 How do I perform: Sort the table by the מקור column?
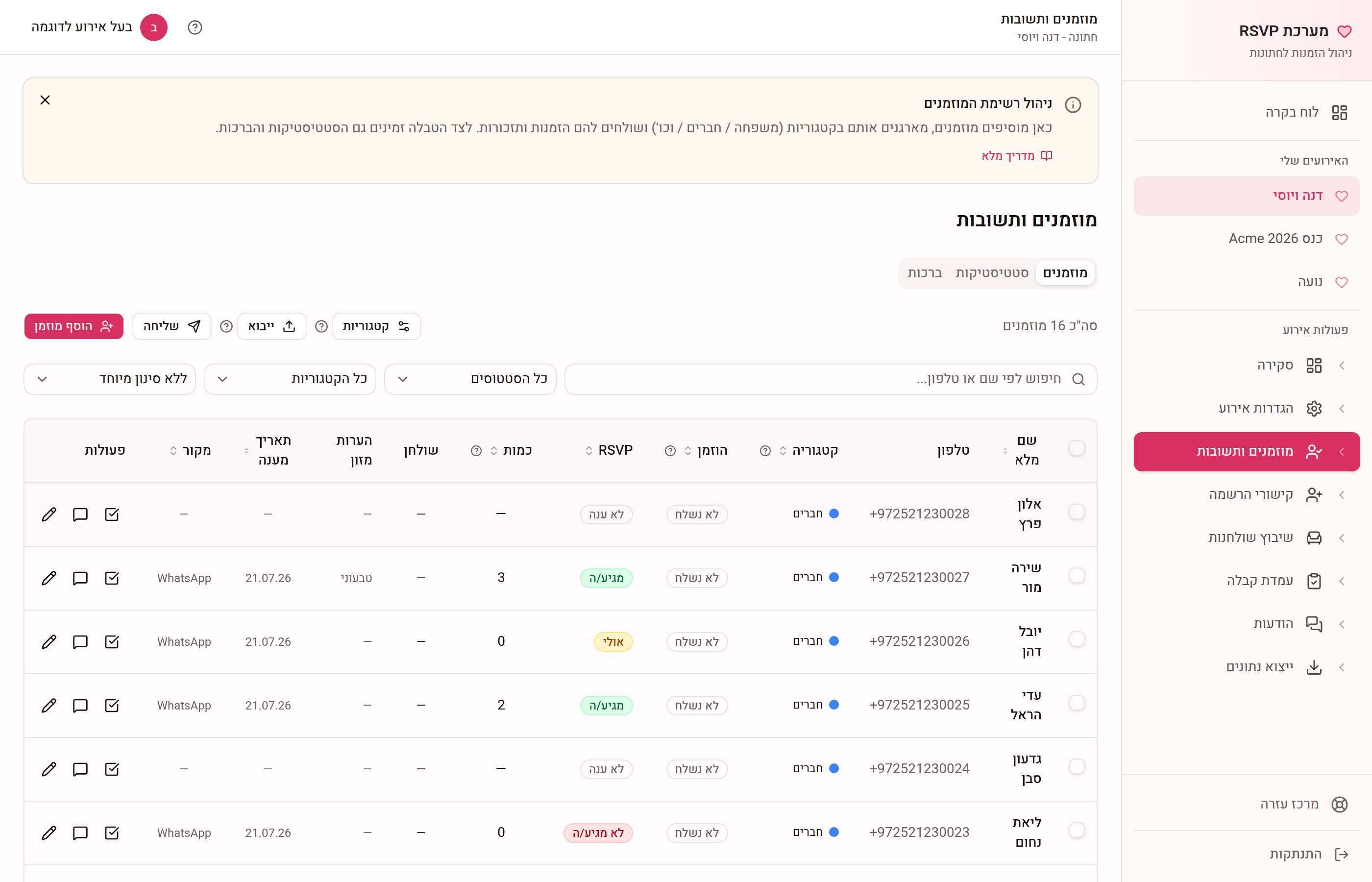[190, 451]
